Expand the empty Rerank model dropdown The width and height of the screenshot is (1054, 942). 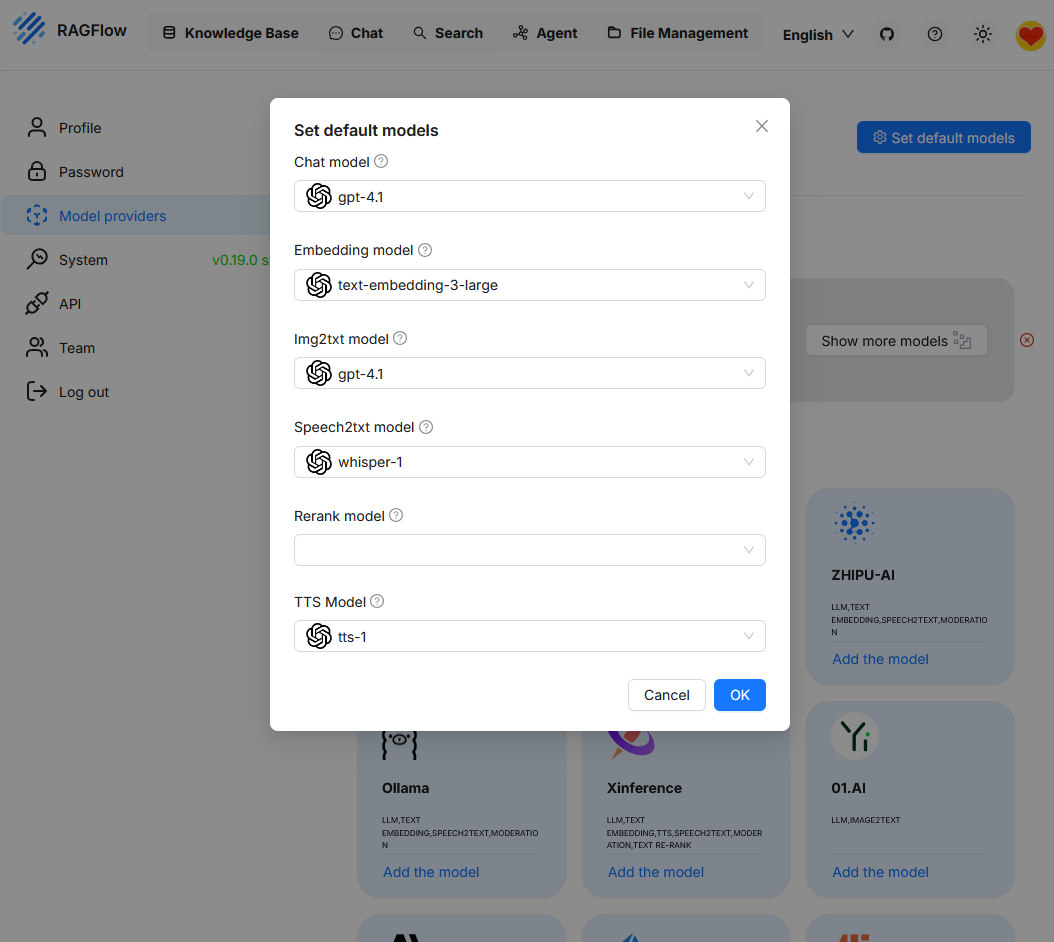point(529,550)
